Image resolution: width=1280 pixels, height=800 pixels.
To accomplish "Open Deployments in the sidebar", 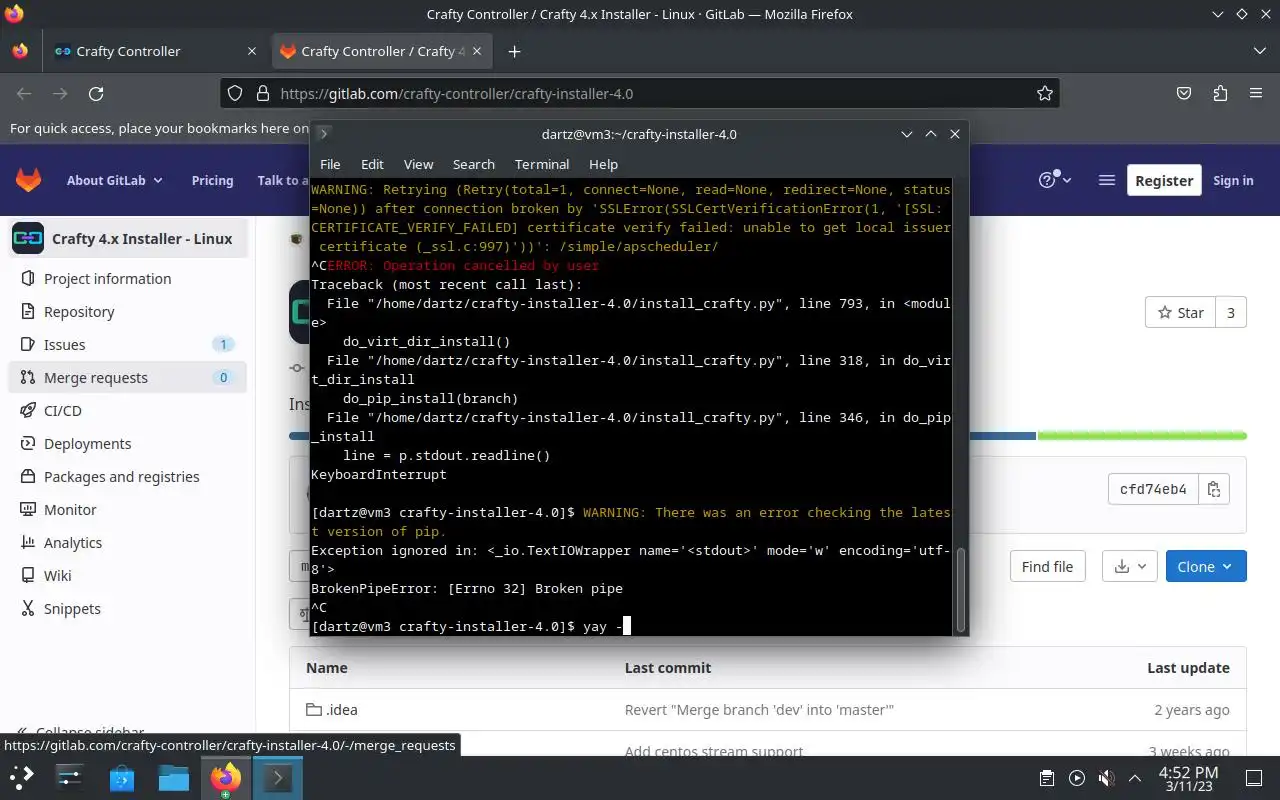I will 127,443.
